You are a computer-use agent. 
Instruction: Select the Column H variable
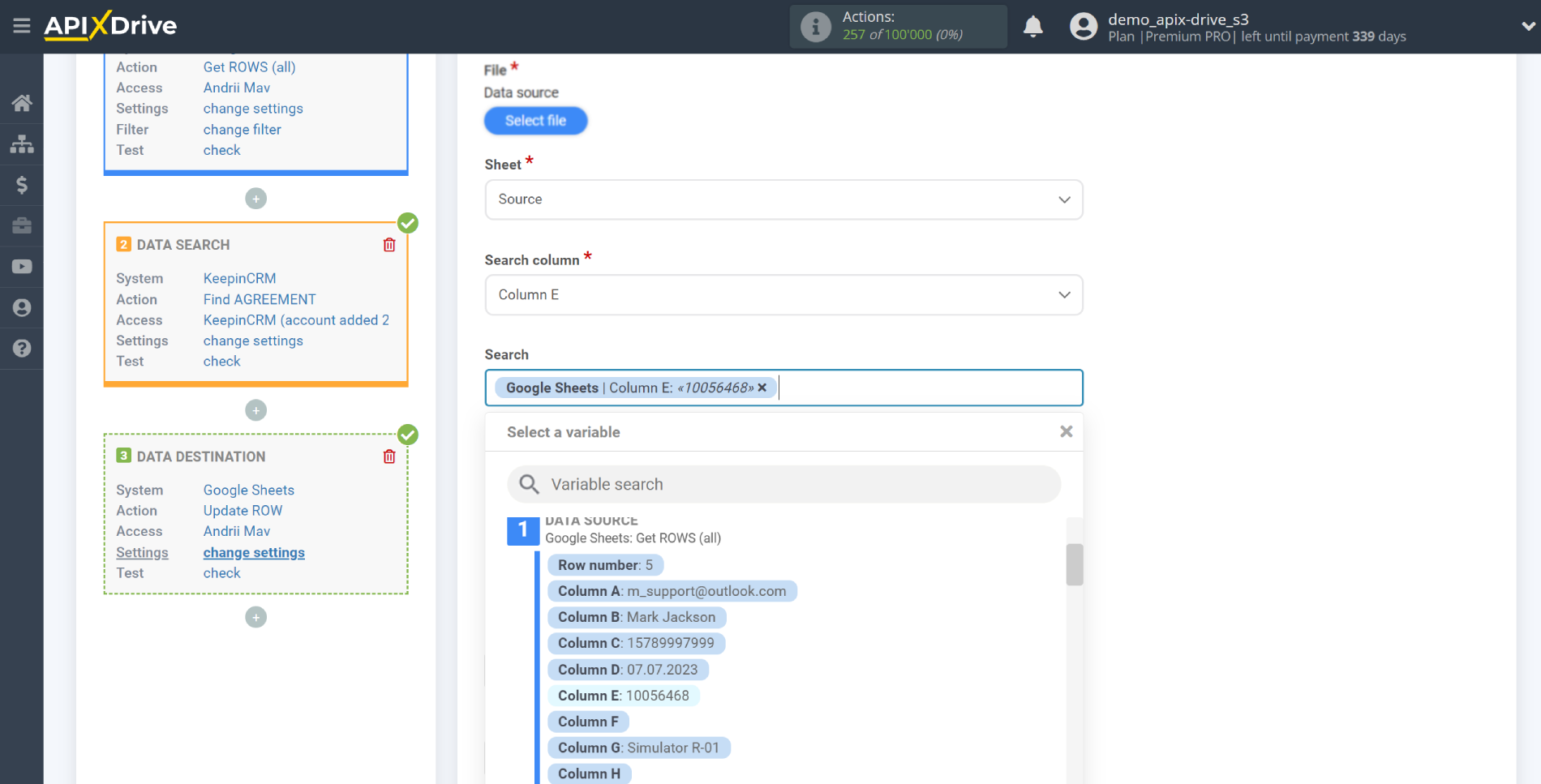pyautogui.click(x=589, y=773)
